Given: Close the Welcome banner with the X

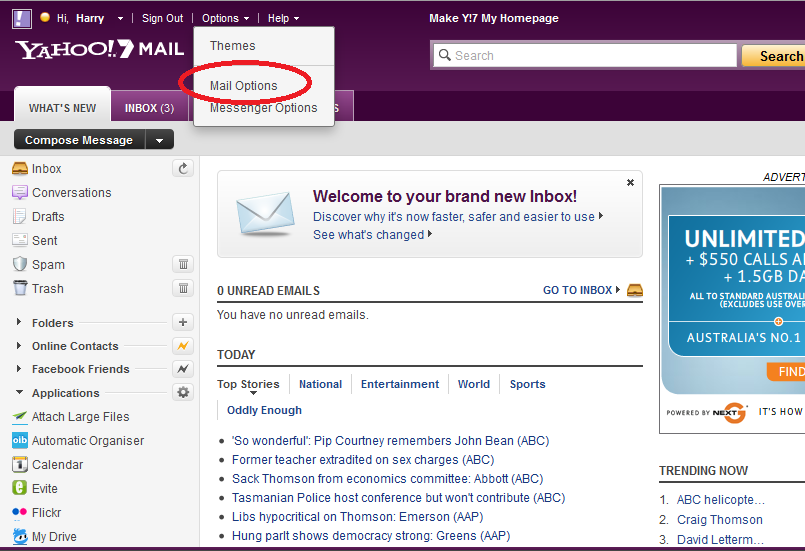Looking at the screenshot, I should click(630, 183).
